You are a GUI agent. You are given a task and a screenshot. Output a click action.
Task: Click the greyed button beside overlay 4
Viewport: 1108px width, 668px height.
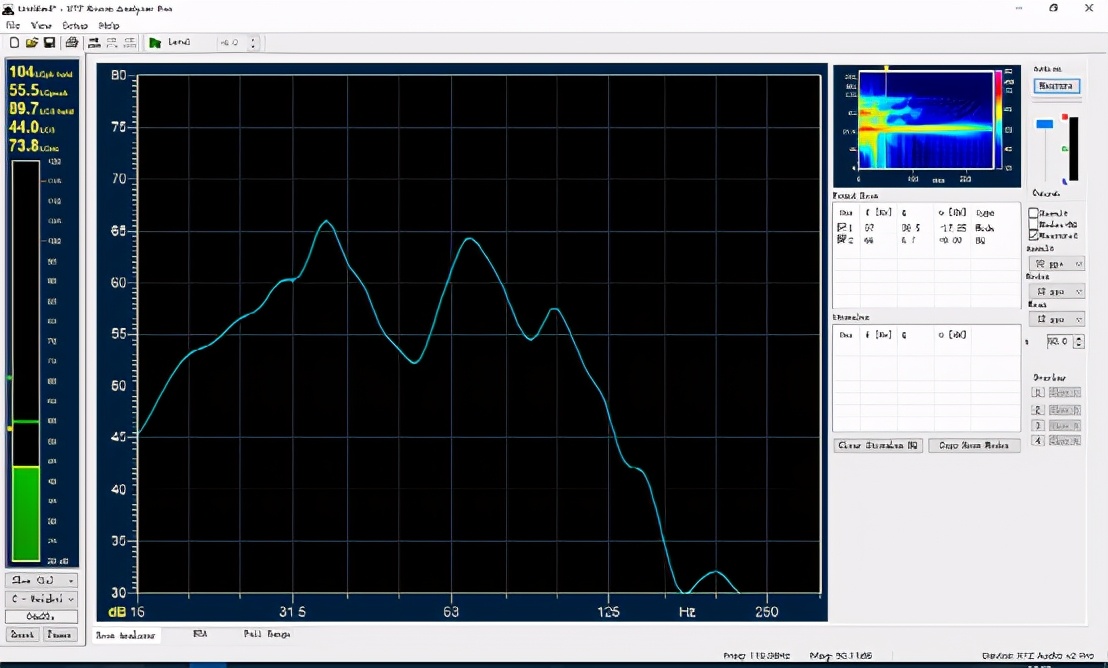click(x=1065, y=440)
